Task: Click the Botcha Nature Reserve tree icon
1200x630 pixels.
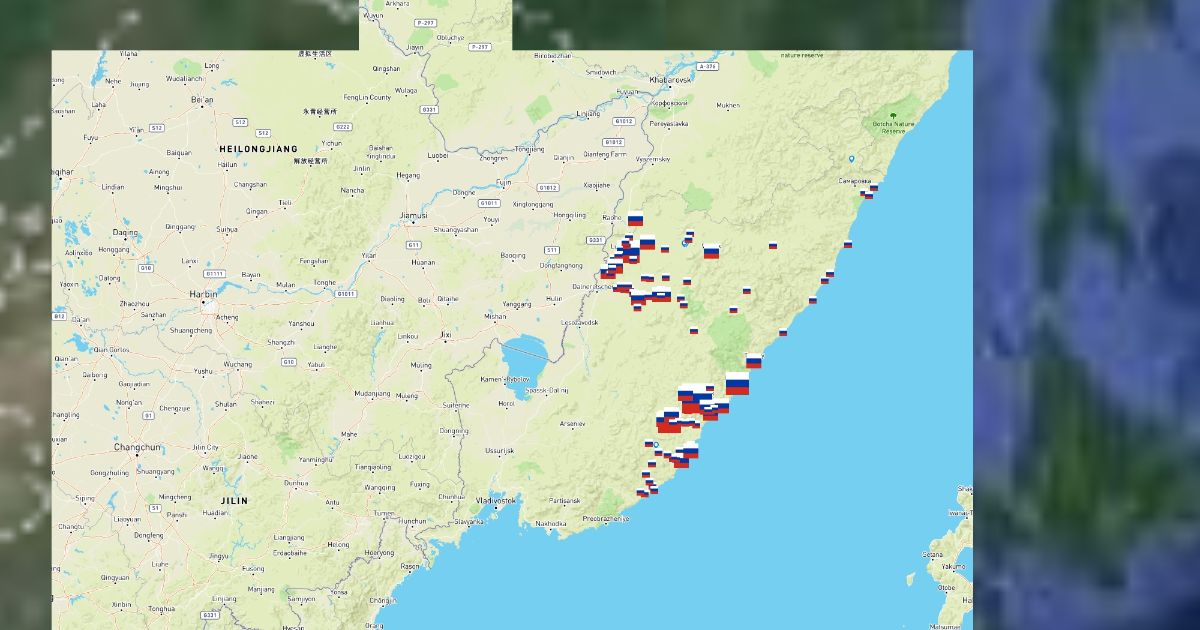Action: point(888,115)
